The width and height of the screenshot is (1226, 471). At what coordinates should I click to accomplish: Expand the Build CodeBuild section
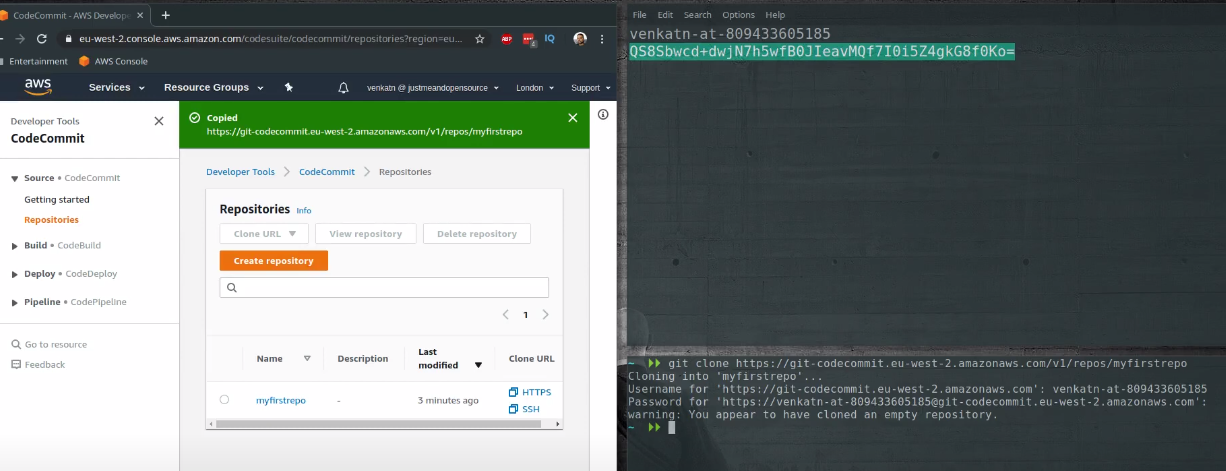(15, 245)
